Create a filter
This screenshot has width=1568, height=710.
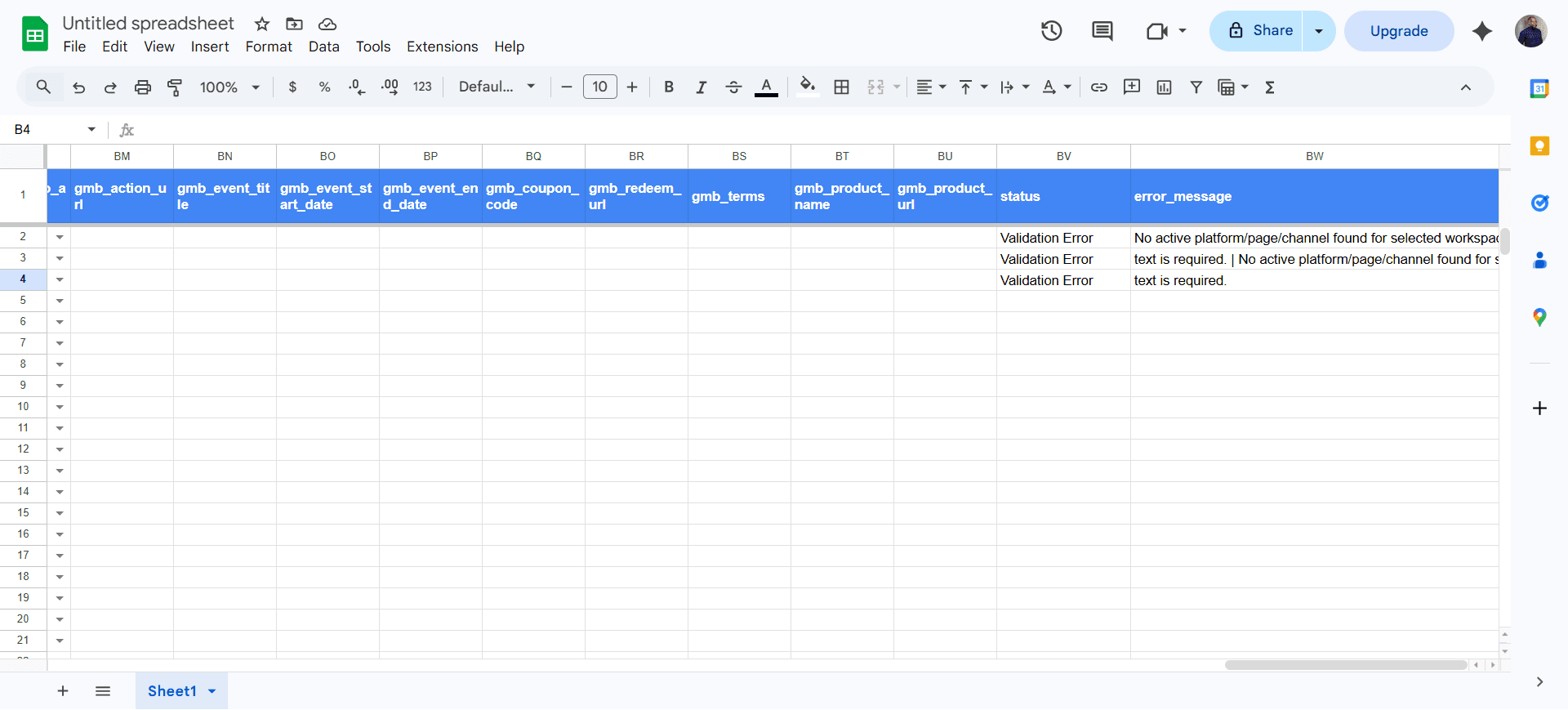(1196, 87)
